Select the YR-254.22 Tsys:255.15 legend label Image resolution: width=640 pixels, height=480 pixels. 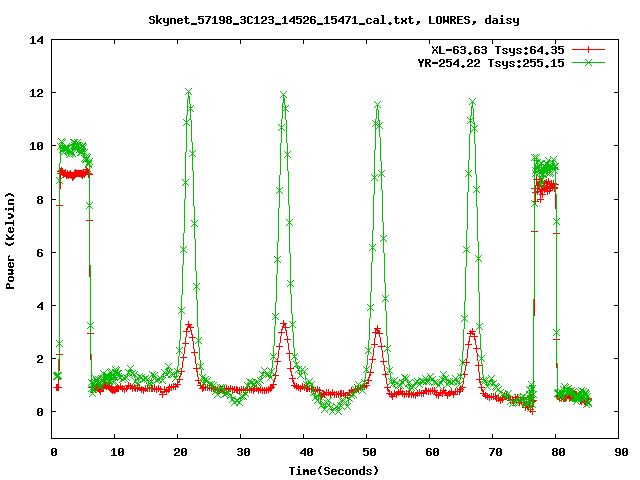pyautogui.click(x=491, y=63)
